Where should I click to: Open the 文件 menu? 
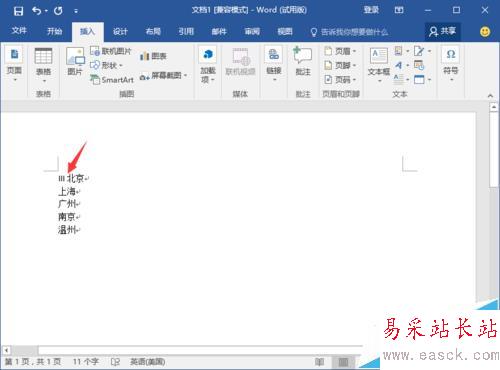19,31
